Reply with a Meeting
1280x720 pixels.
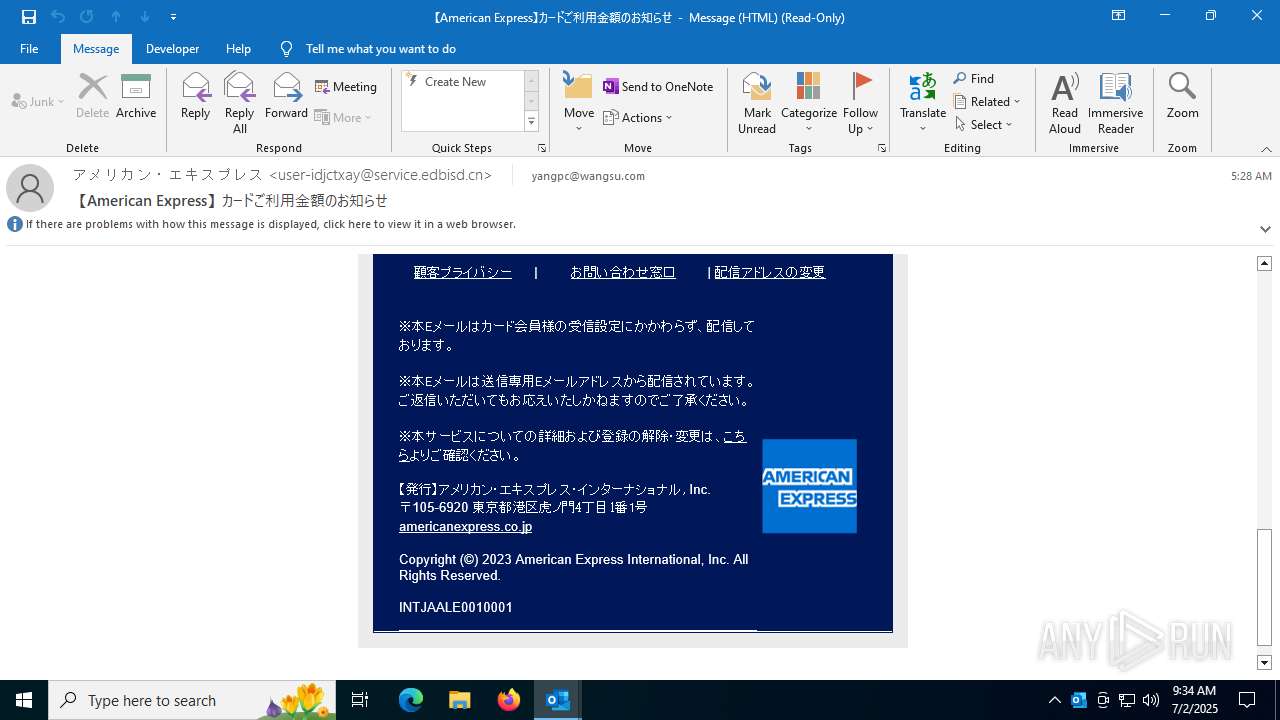click(x=346, y=87)
